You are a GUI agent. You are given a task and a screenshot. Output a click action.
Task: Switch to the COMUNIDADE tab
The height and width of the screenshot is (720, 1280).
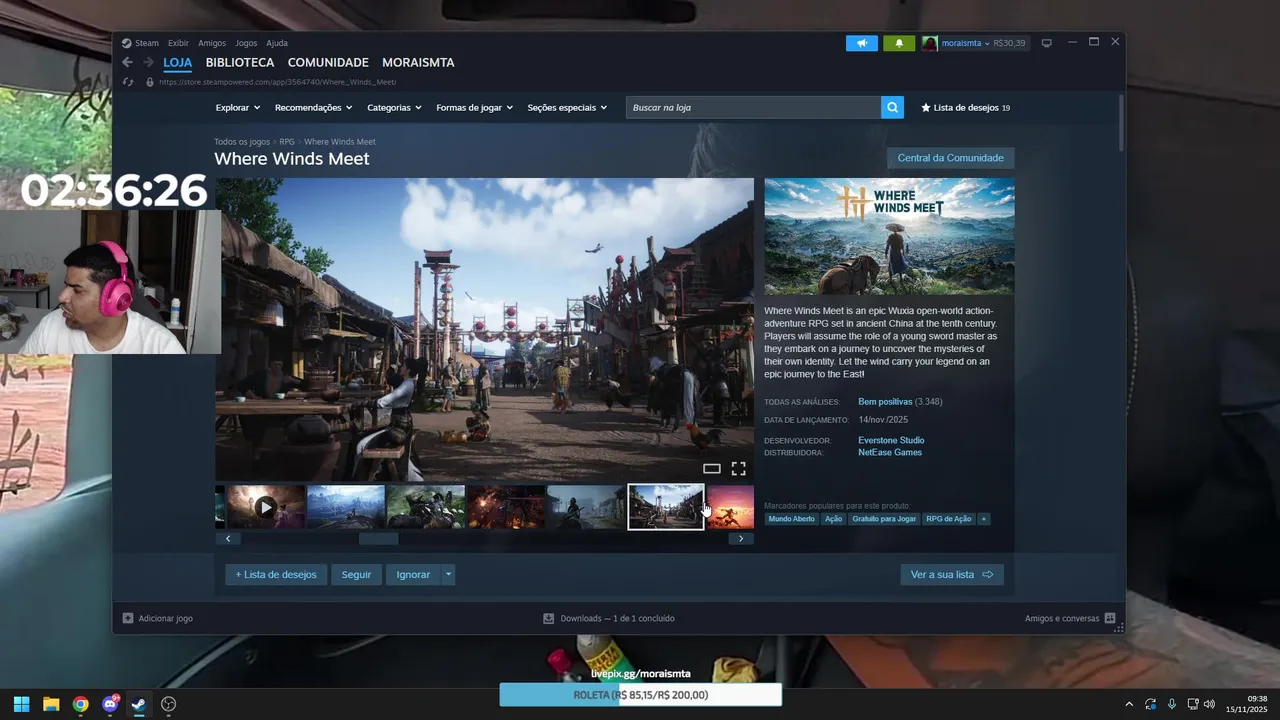[328, 62]
